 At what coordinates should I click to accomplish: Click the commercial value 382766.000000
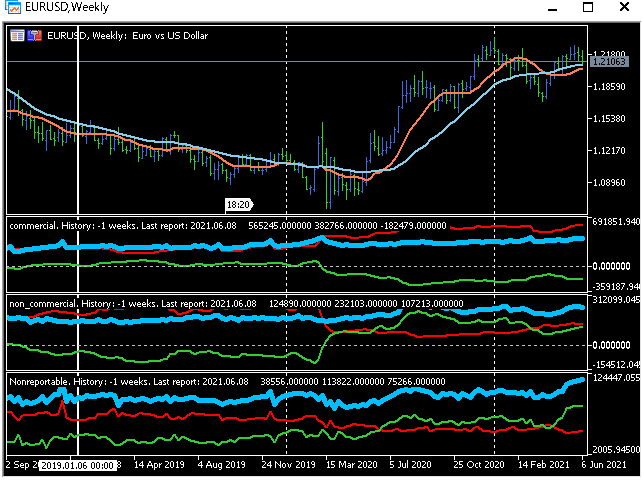pos(346,226)
